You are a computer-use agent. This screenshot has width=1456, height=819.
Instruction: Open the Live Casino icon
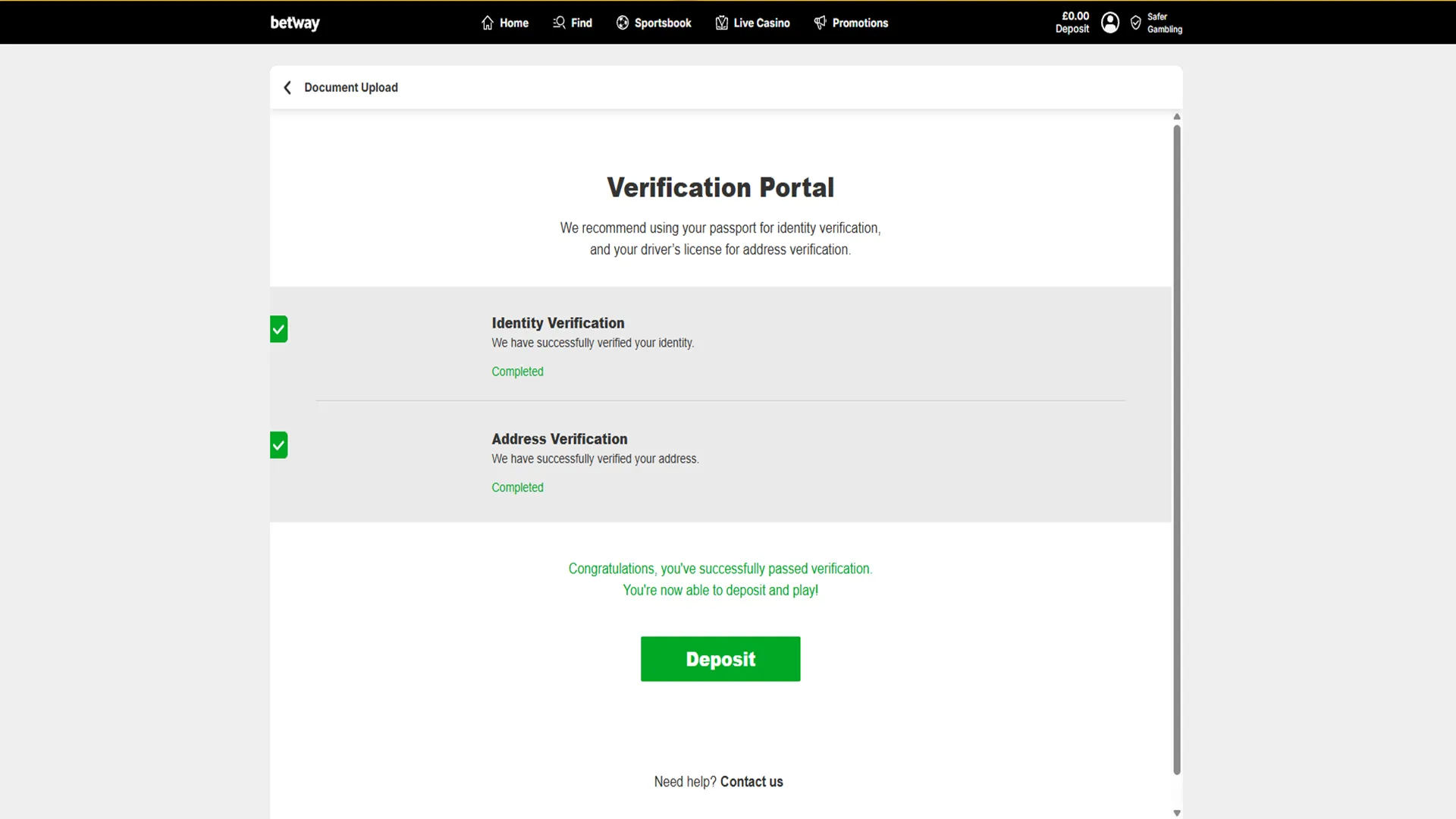(722, 23)
